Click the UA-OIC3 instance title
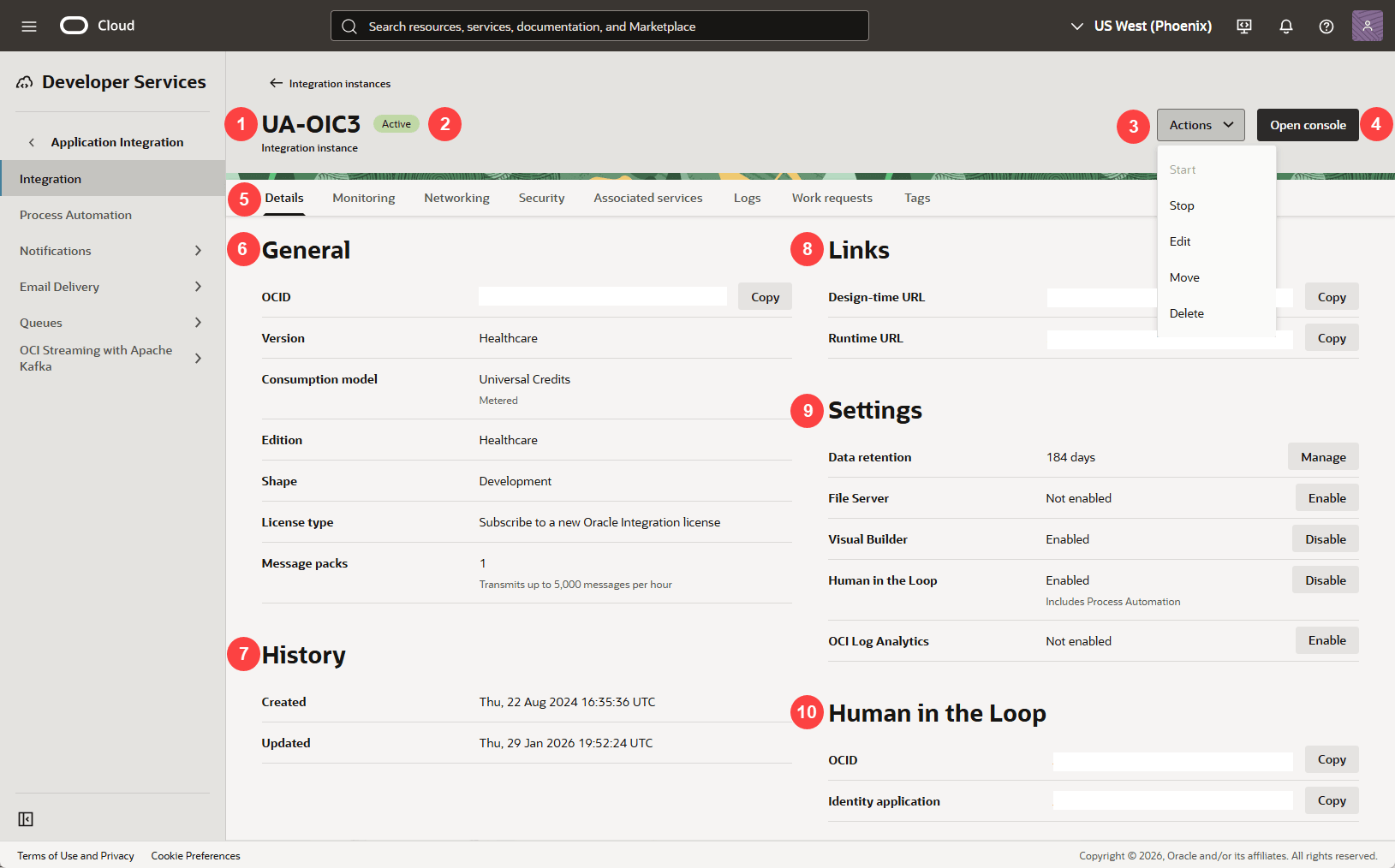 [x=311, y=124]
